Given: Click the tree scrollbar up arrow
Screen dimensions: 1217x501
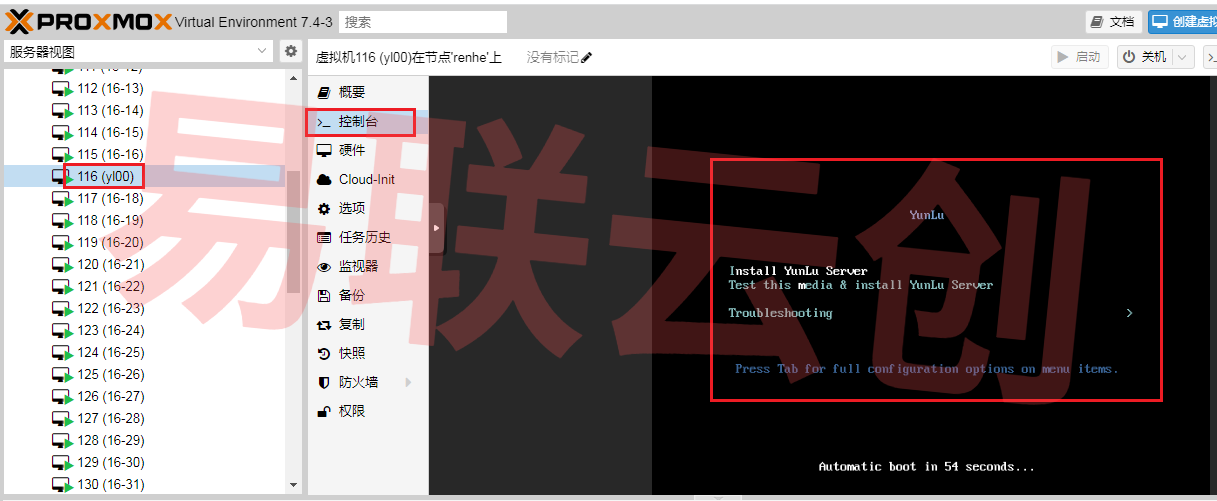Looking at the screenshot, I should click(x=293, y=77).
